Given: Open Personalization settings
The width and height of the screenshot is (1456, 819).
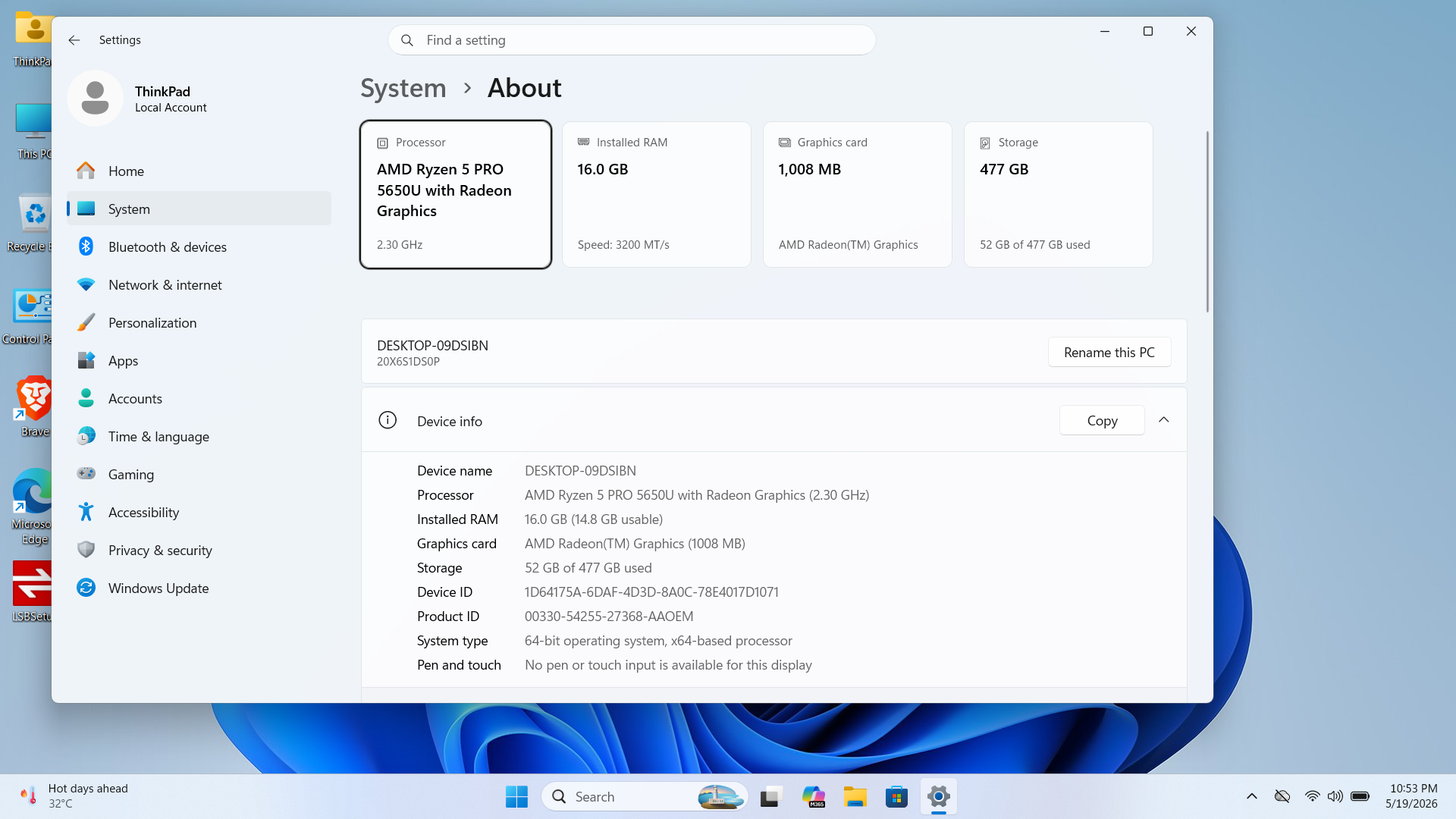Looking at the screenshot, I should tap(199, 322).
